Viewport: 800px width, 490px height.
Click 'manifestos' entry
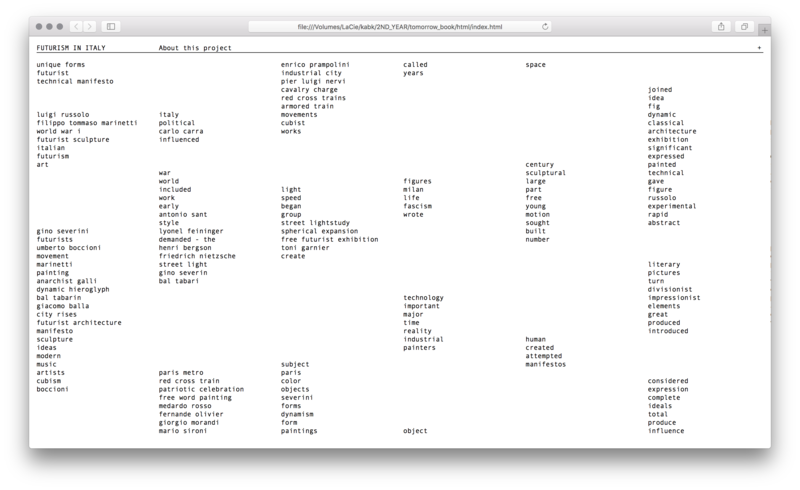pos(545,364)
